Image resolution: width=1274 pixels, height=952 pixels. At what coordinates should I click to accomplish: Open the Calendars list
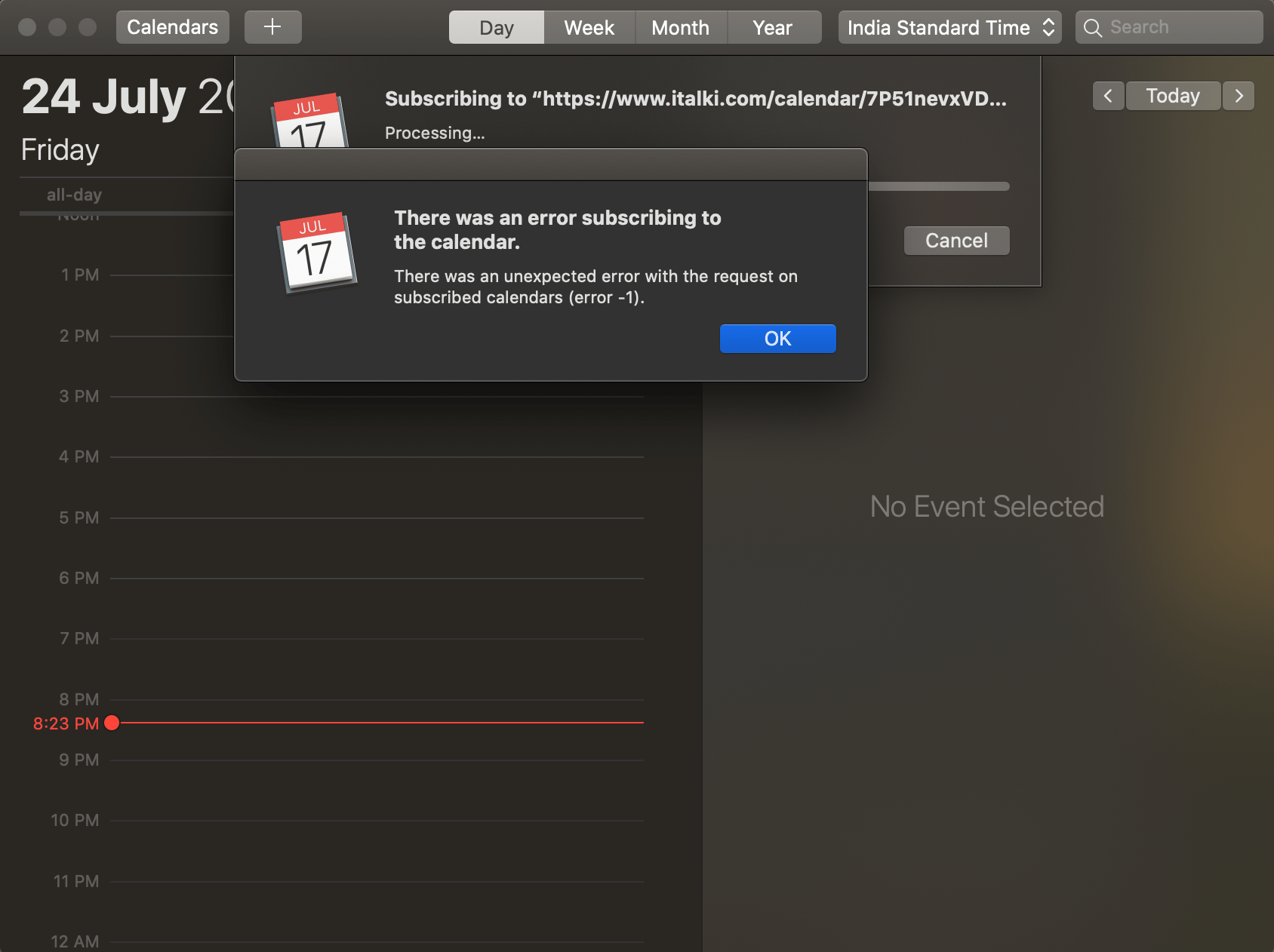pyautogui.click(x=173, y=27)
